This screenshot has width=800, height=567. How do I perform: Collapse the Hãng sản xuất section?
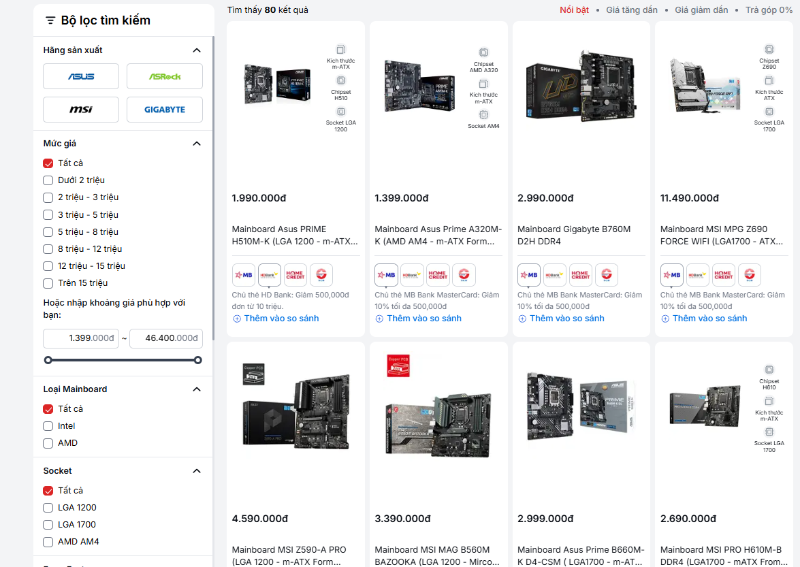(x=196, y=50)
